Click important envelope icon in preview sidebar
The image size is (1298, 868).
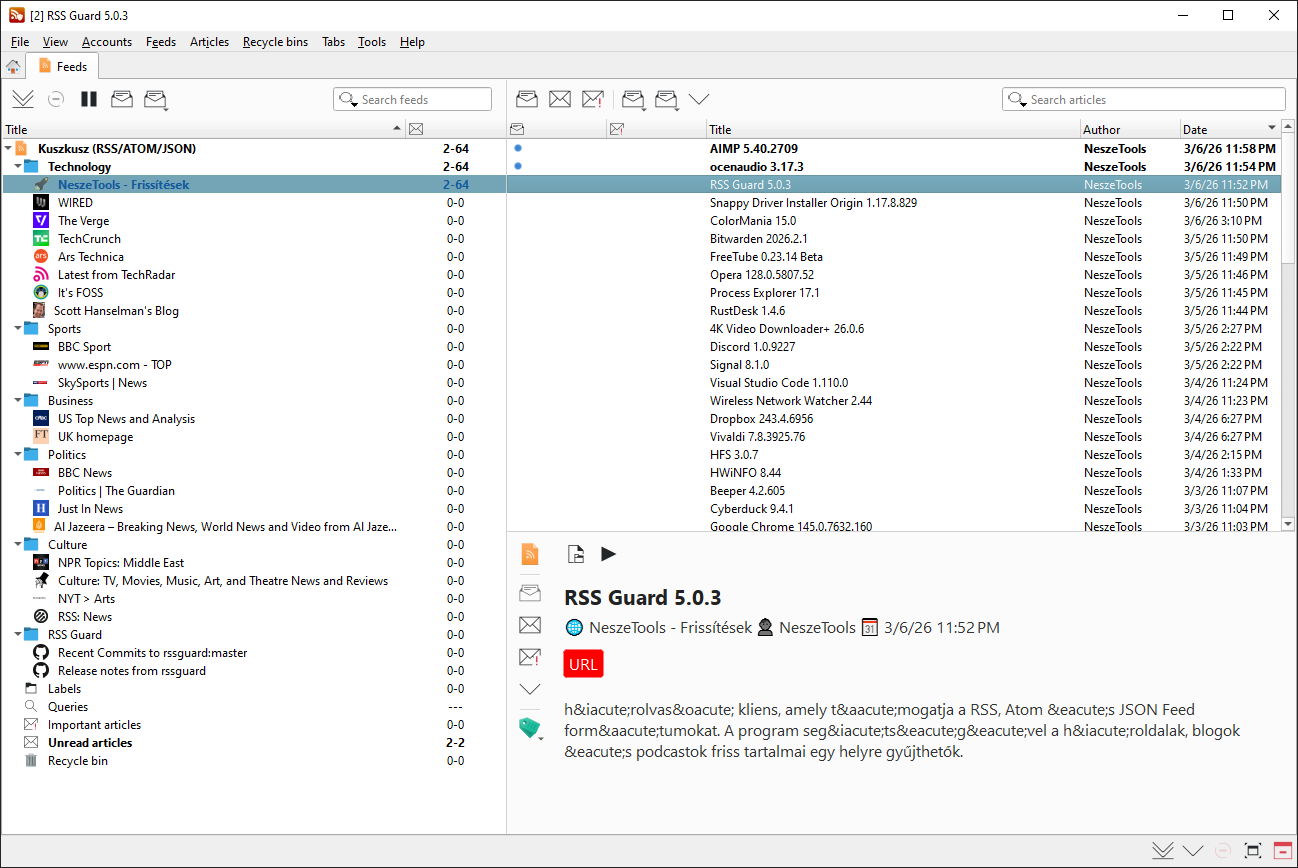click(x=530, y=657)
